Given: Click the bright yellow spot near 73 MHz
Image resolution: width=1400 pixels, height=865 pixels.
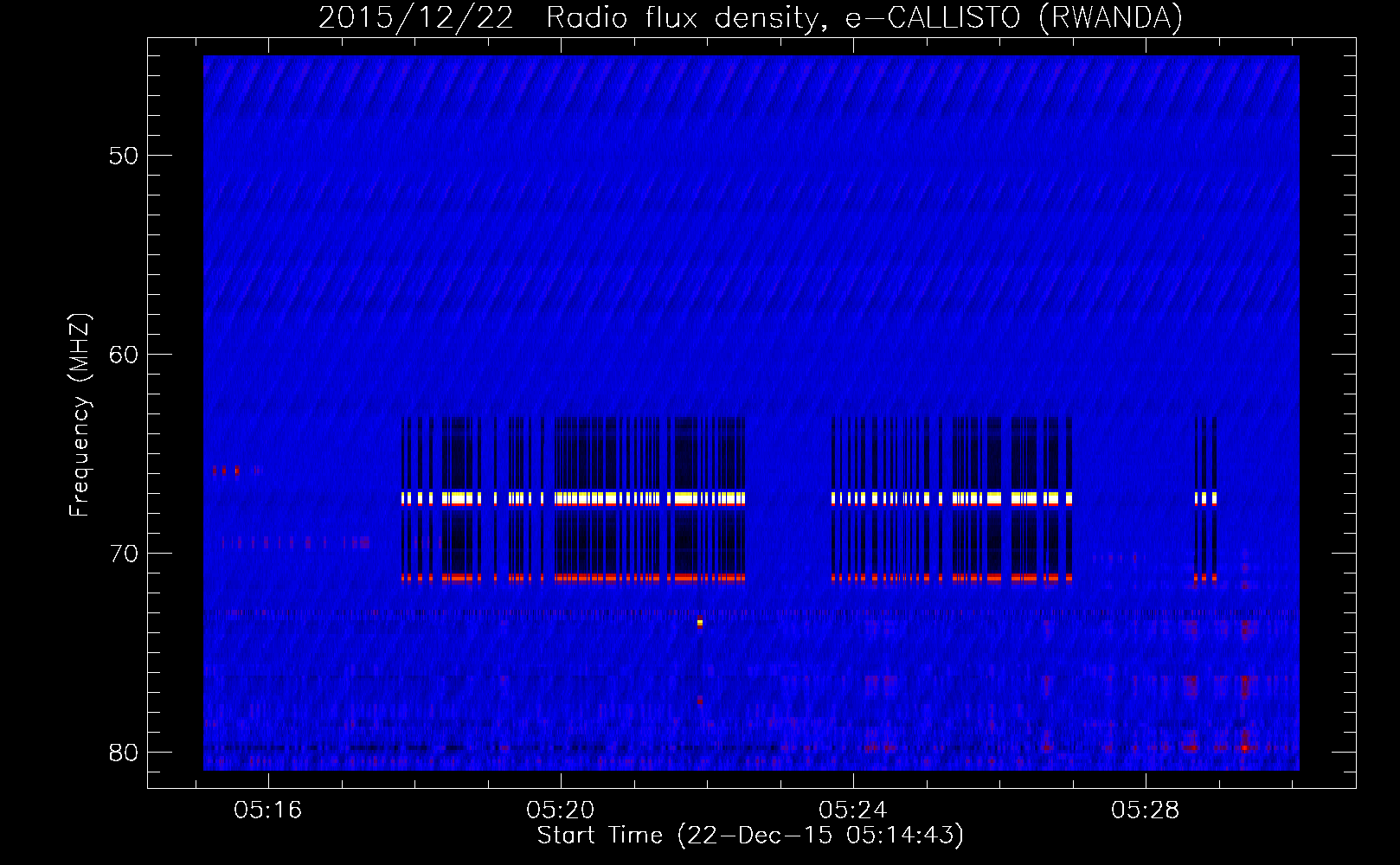Looking at the screenshot, I should 700,623.
